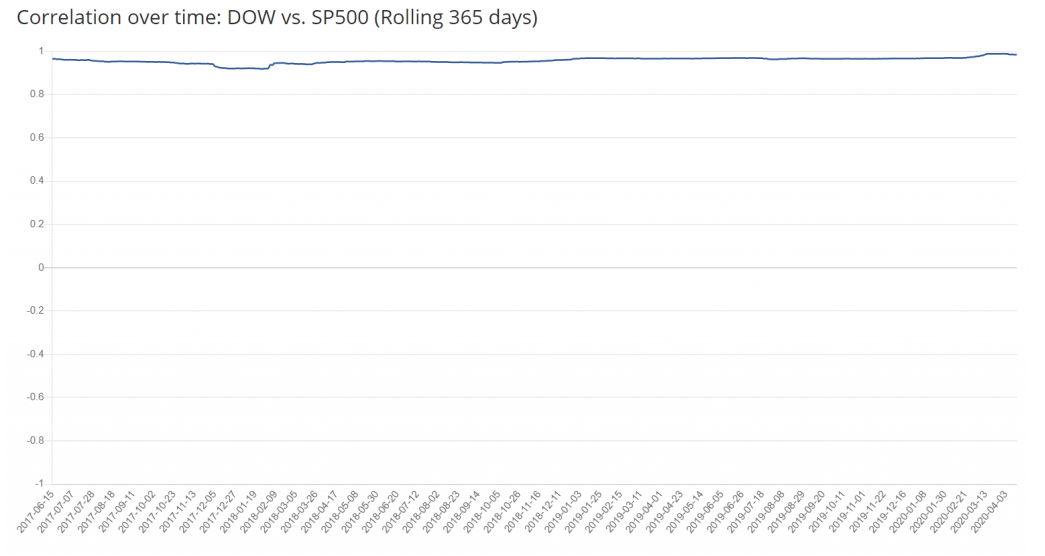Screen dimensions: 1045x556
Task: Click the y-axis label 1 at the top
Action: pos(39,51)
